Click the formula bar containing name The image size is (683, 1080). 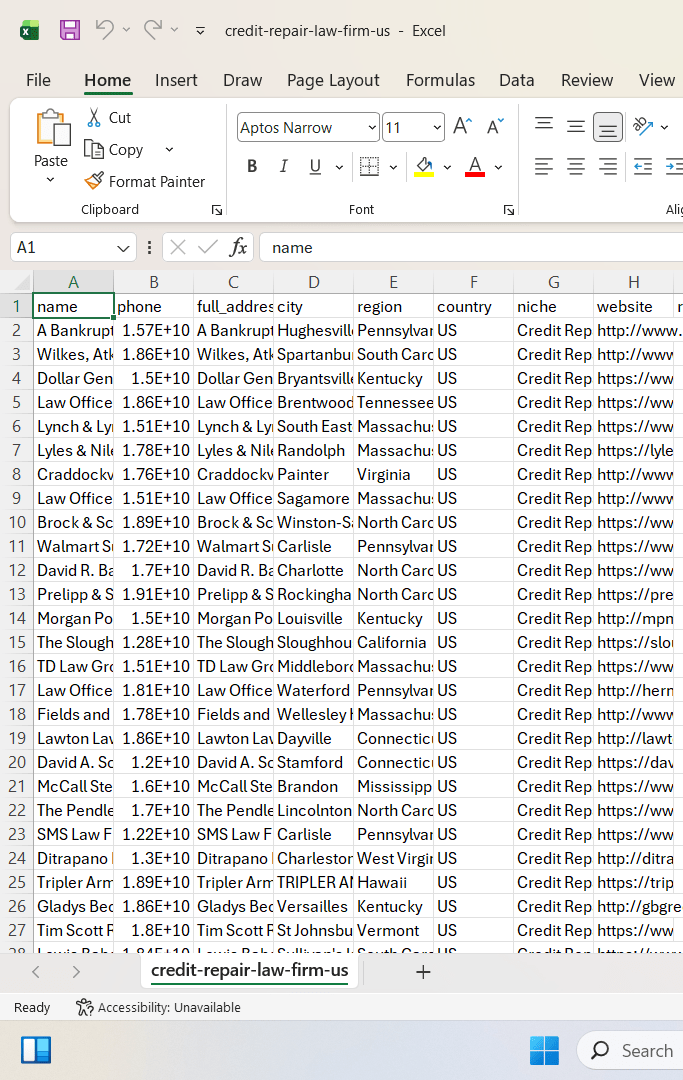471,247
